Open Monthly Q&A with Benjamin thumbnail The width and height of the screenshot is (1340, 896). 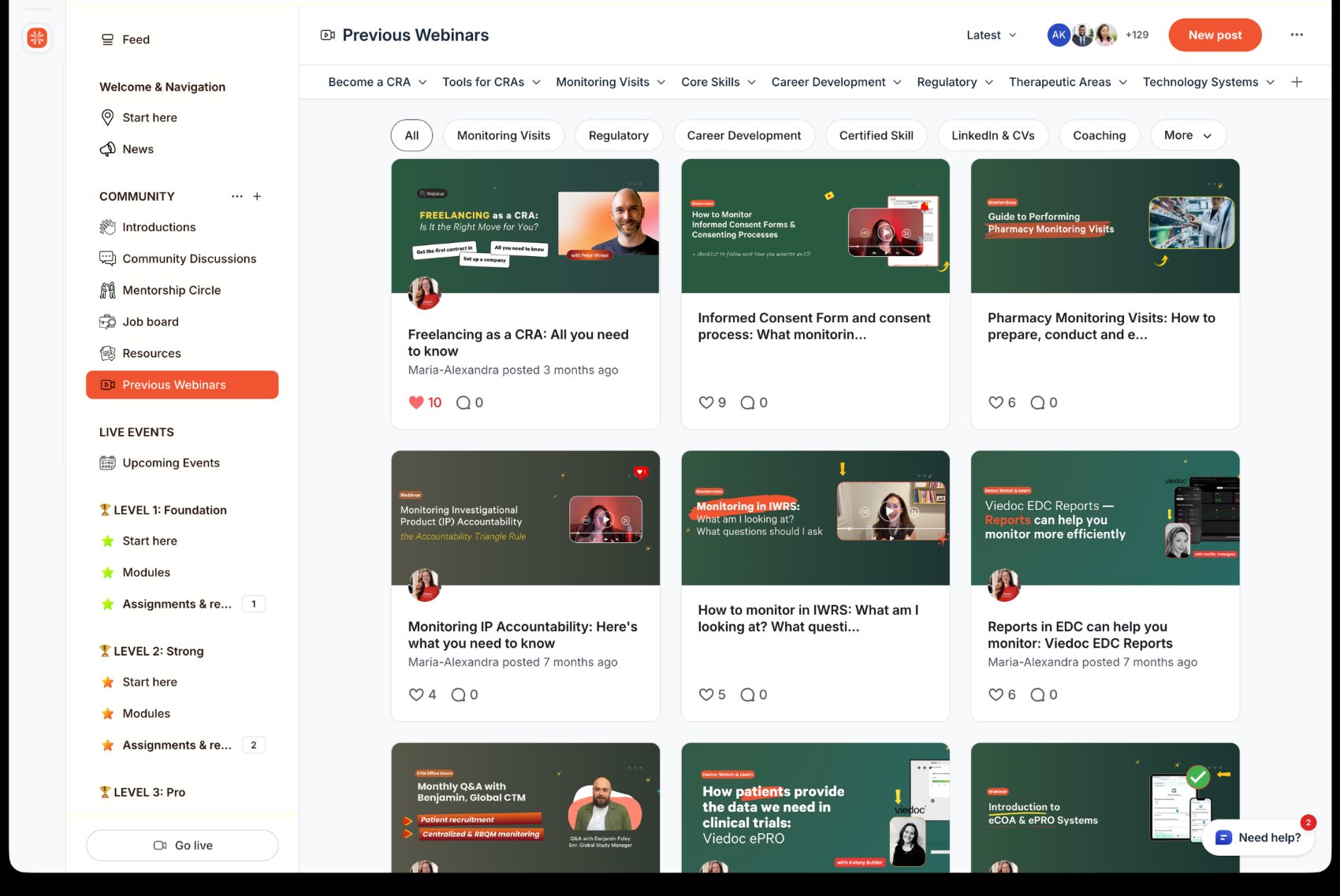pyautogui.click(x=526, y=807)
